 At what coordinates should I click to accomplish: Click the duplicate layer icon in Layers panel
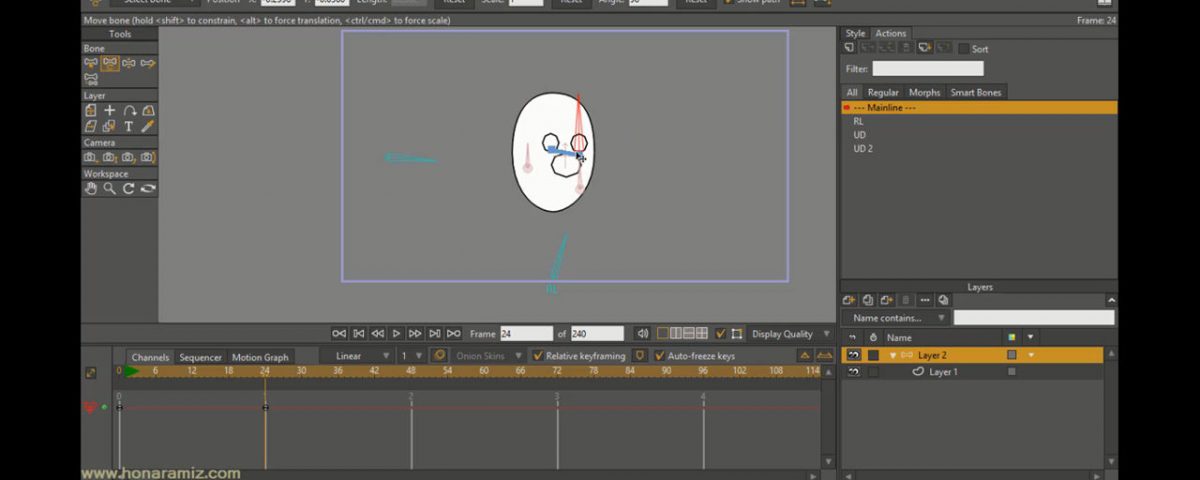pos(868,300)
